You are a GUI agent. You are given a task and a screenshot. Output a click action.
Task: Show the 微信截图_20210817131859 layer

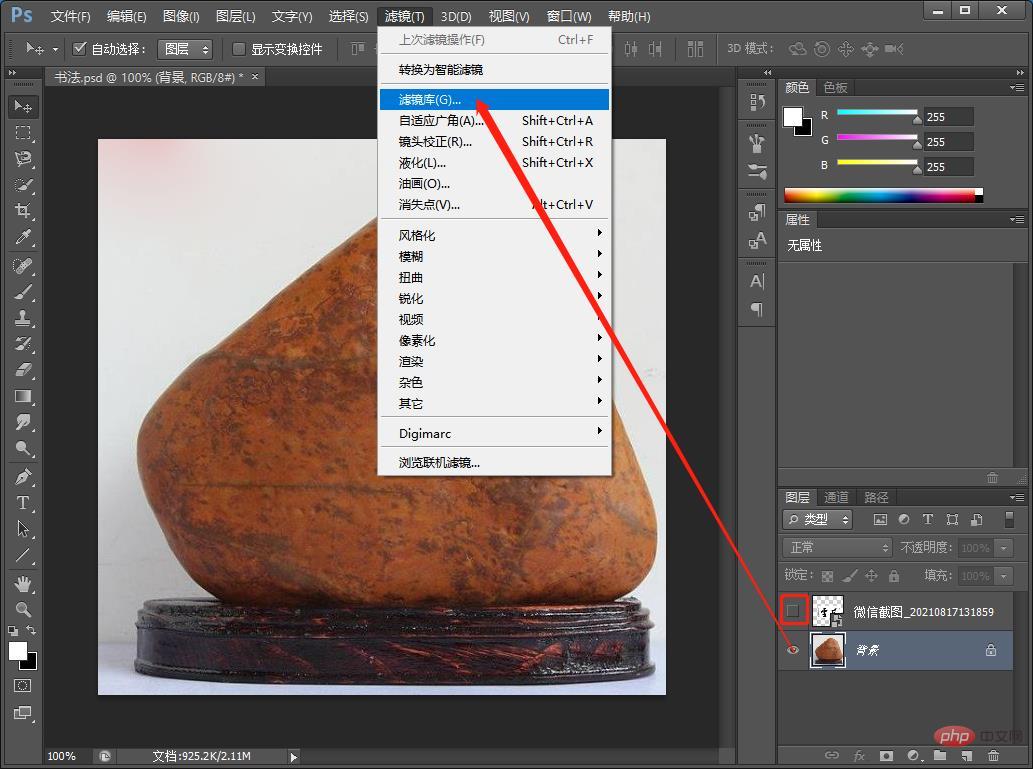coord(793,611)
